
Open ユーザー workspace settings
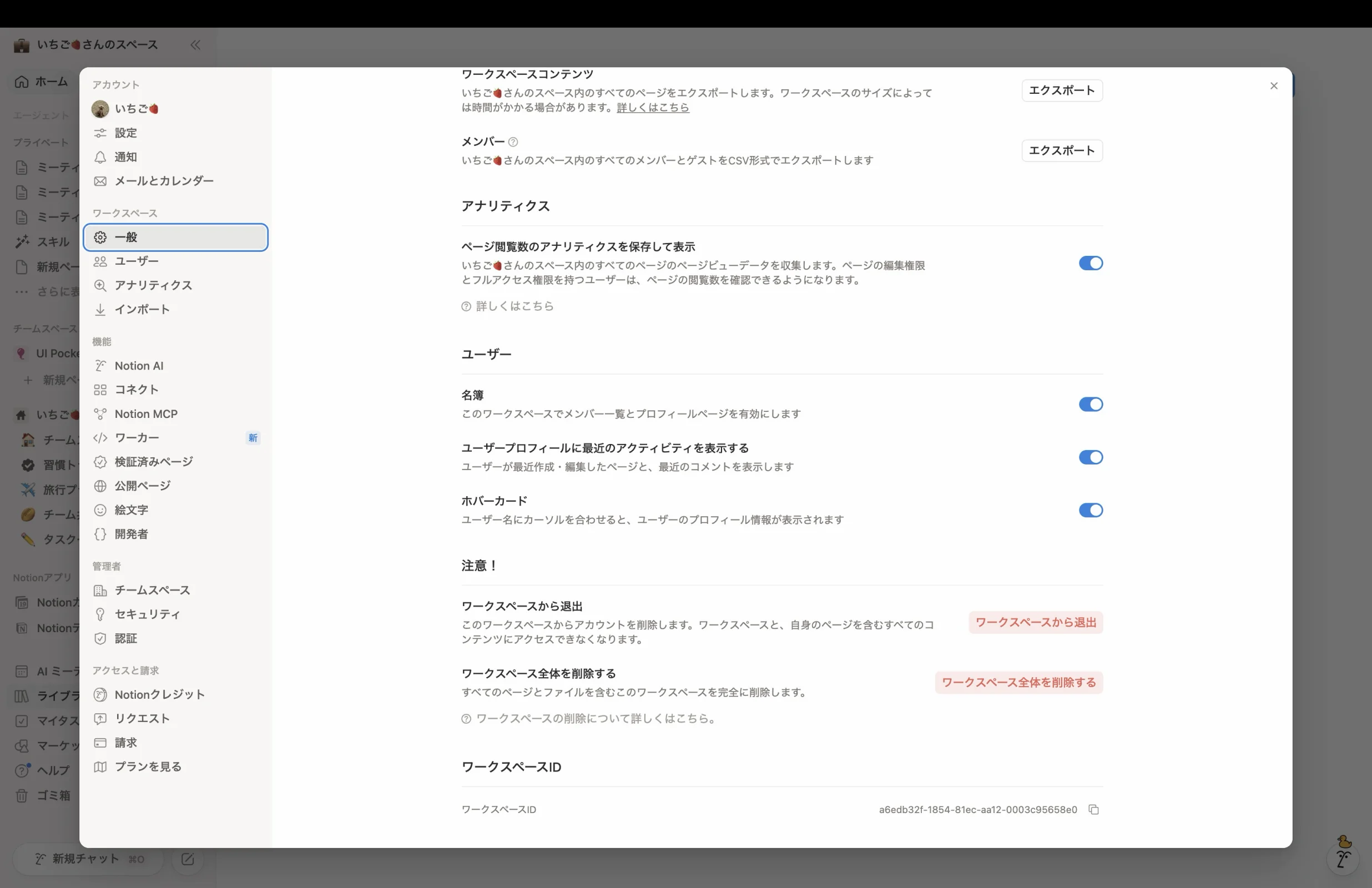point(176,261)
